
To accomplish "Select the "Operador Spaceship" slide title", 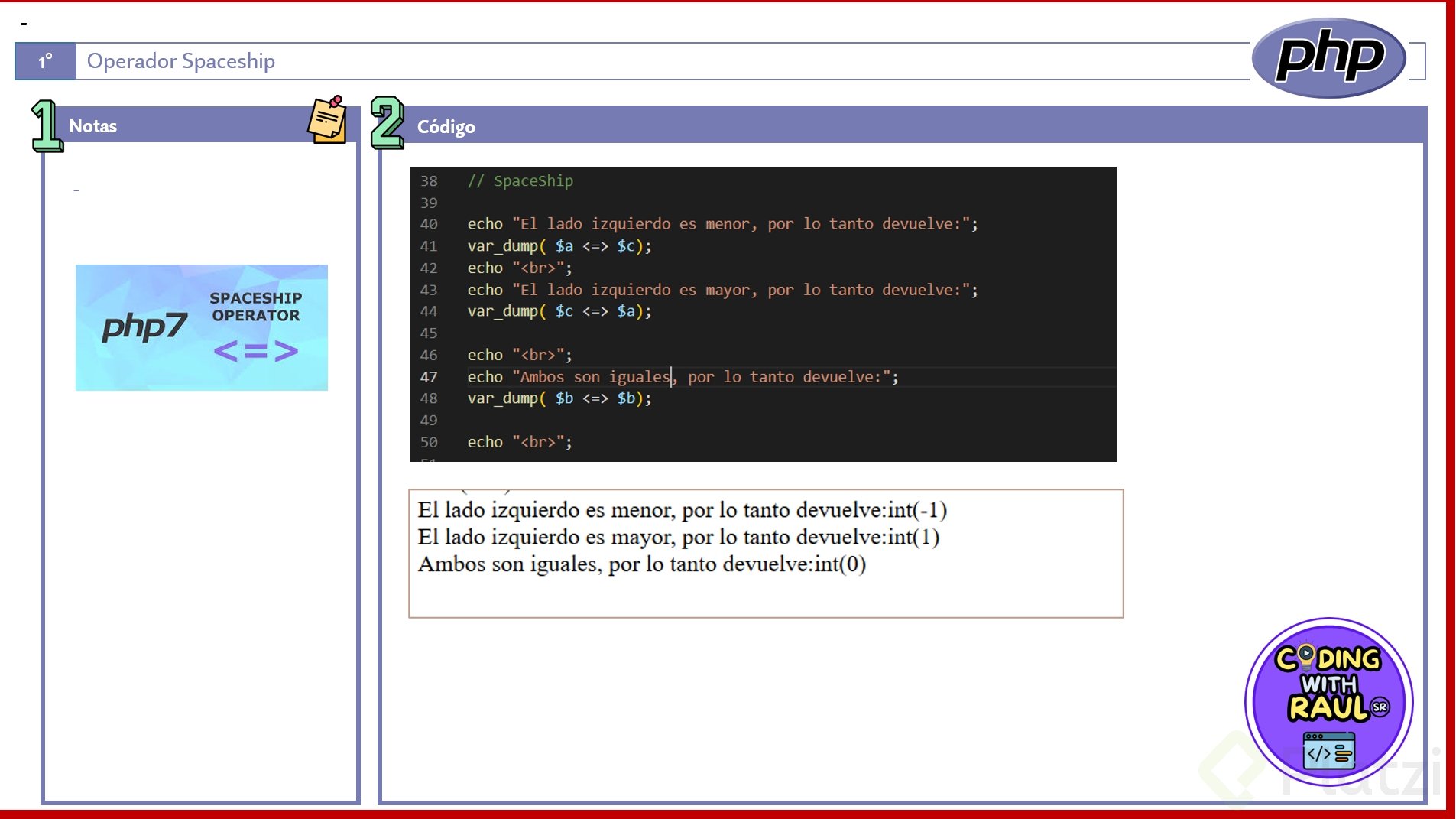I will 181,61.
